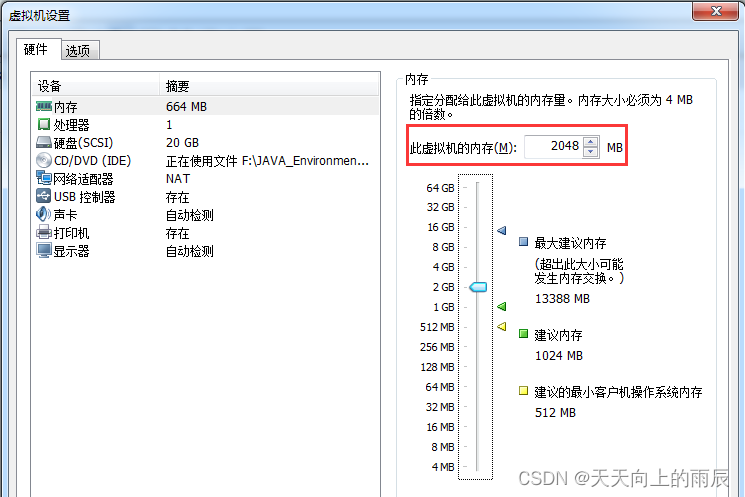Screen dimensions: 745x497
Task: Click the 16 GB slider label
Action: coord(440,227)
